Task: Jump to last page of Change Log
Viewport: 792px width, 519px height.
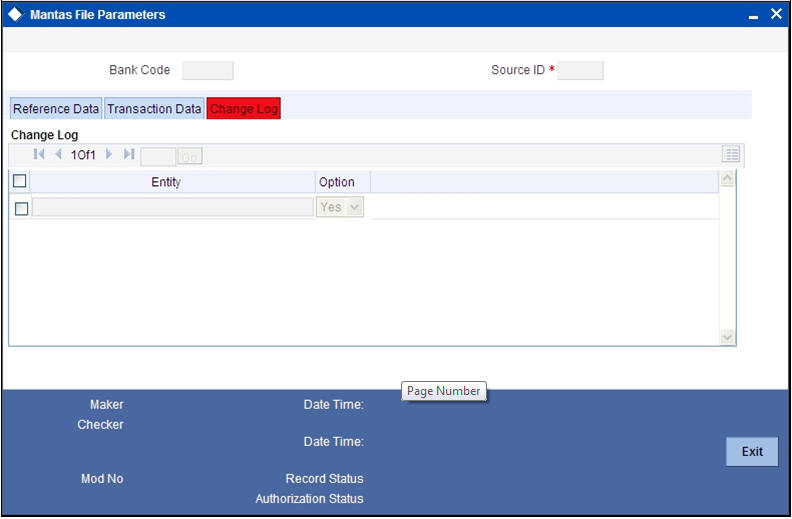Action: tap(129, 154)
